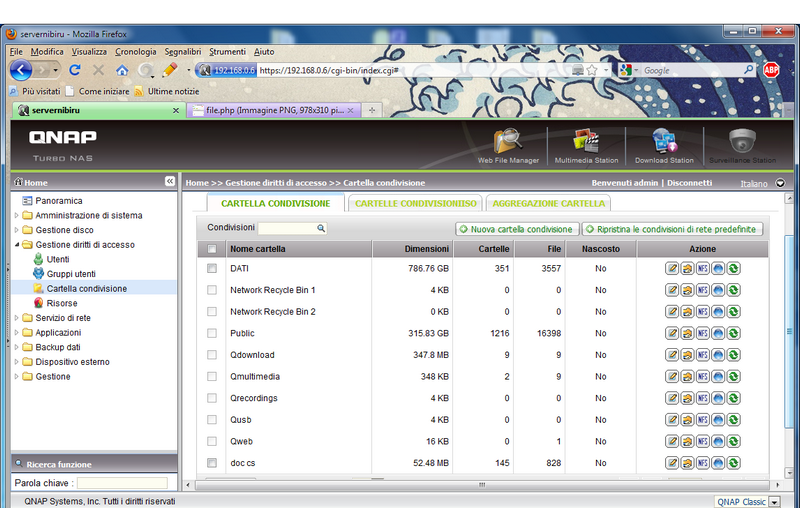The width and height of the screenshot is (800, 508).
Task: Click refresh icon for Qmultimedia row
Action: (x=734, y=377)
